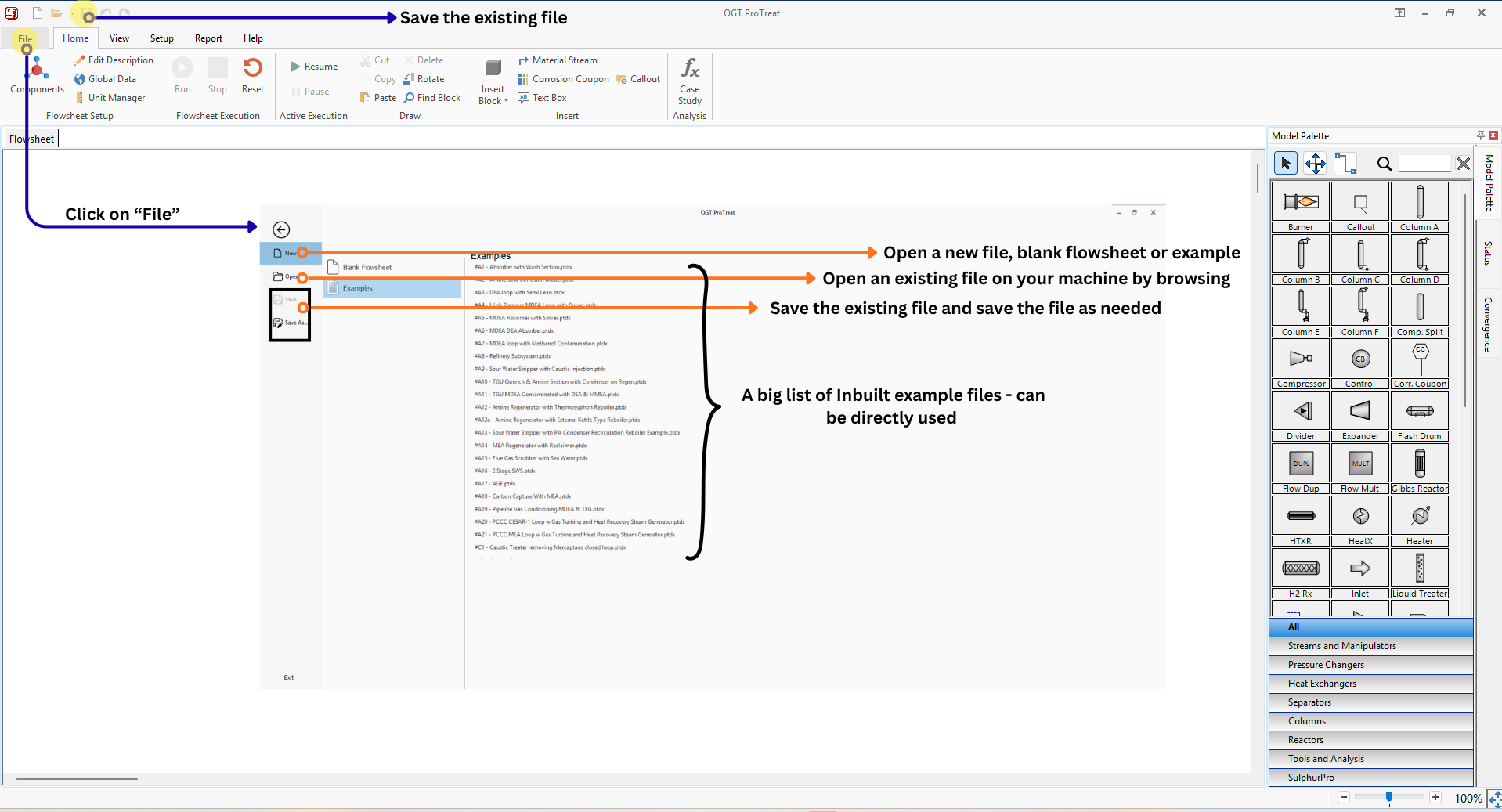Open the Report ribbon tab
Viewport: 1502px width, 812px height.
(208, 38)
